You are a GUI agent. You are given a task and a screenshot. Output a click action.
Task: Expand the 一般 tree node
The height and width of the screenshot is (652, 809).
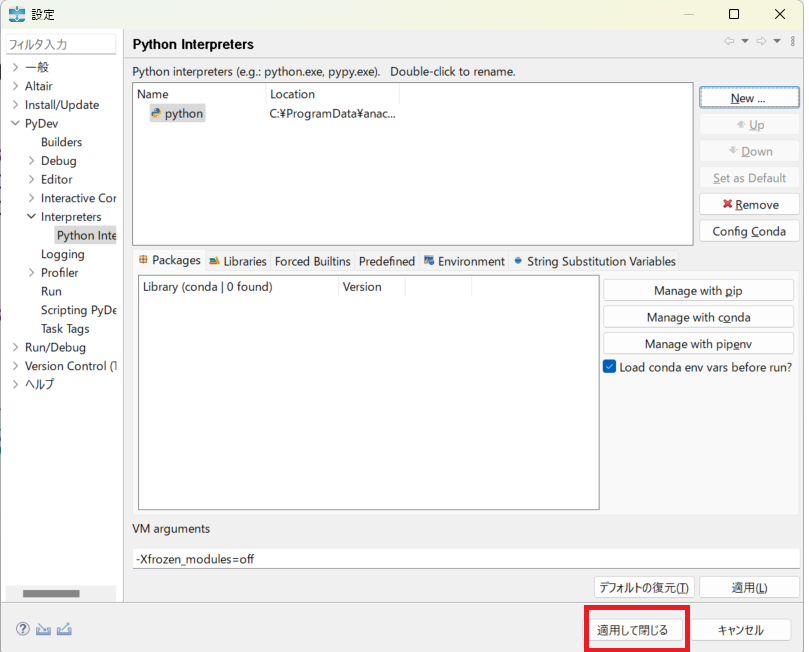point(15,67)
